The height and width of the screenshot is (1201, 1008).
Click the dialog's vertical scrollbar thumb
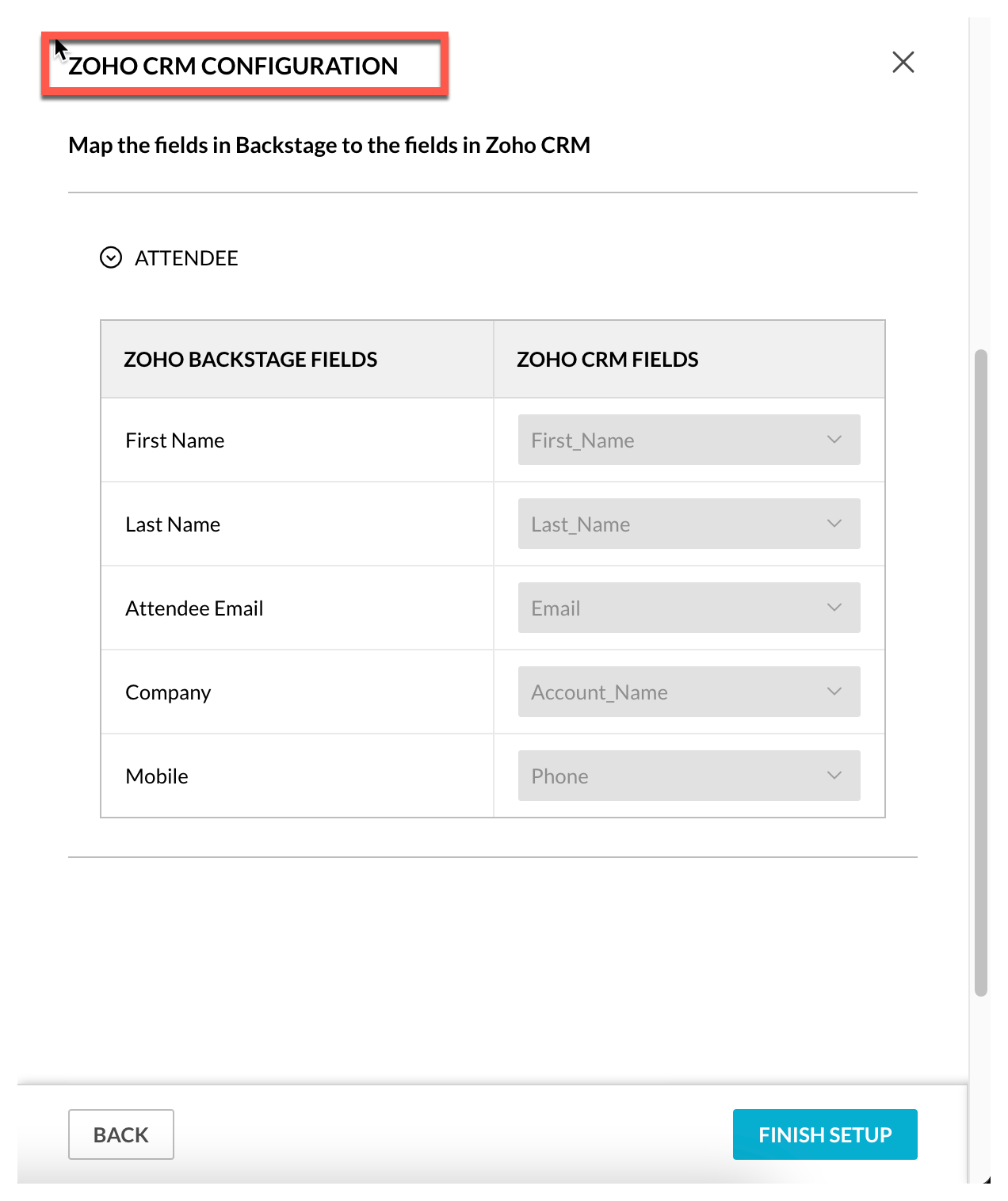tap(981, 672)
